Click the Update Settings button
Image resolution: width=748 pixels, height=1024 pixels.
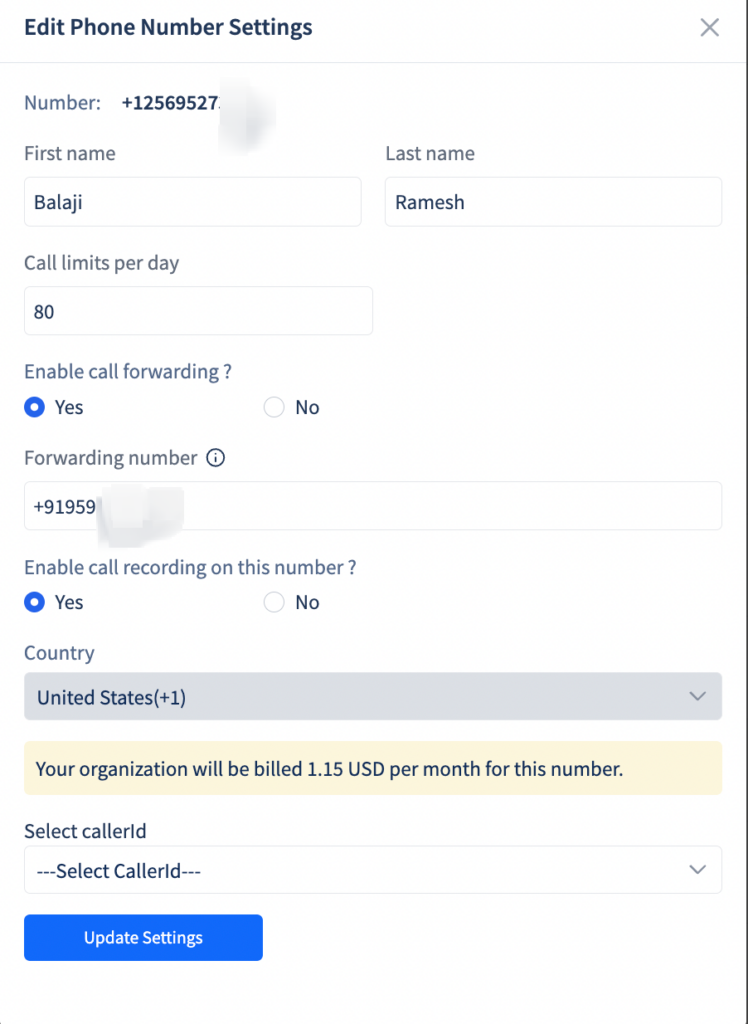point(143,937)
